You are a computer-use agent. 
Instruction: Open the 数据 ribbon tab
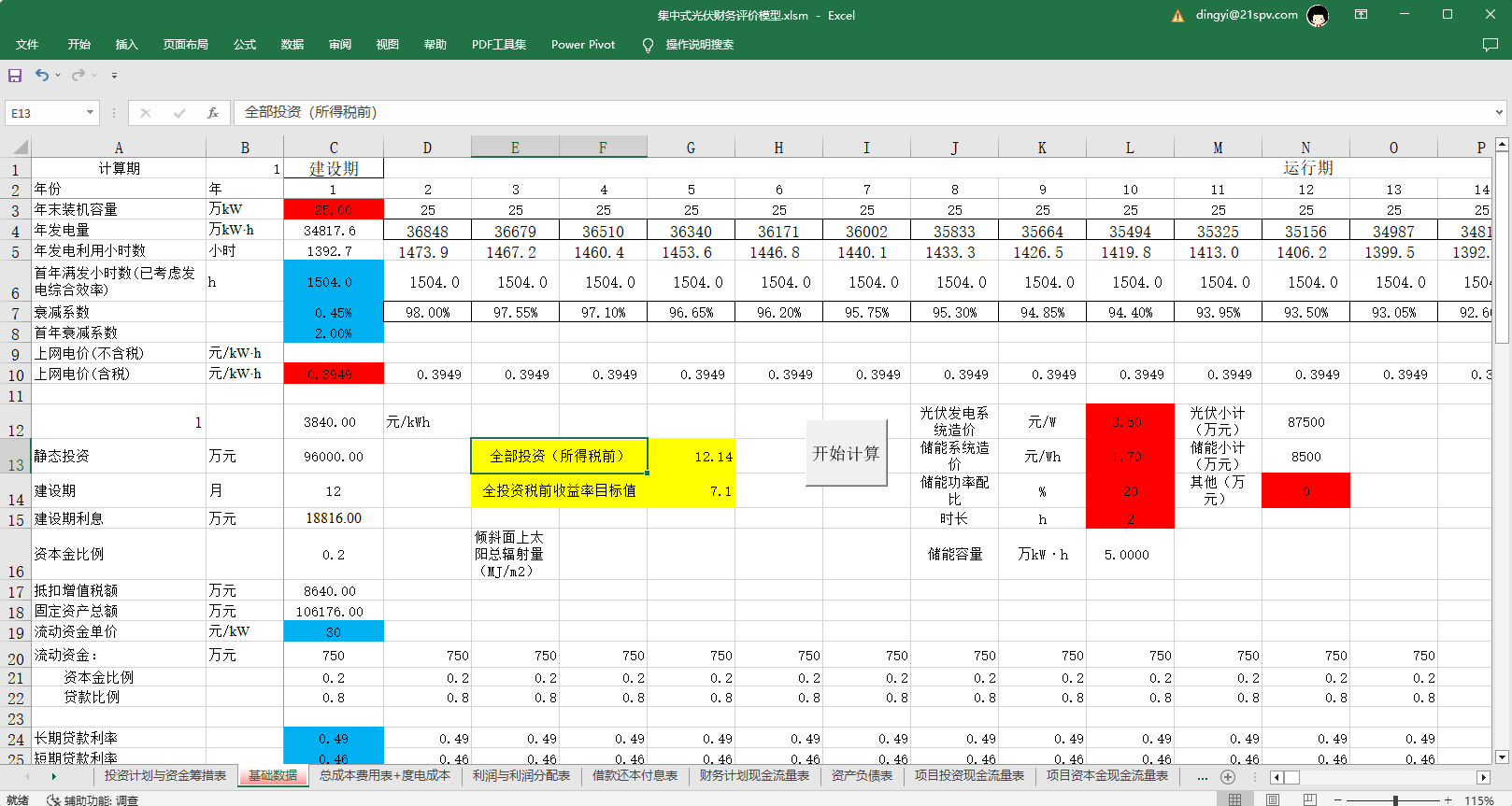[x=292, y=45]
